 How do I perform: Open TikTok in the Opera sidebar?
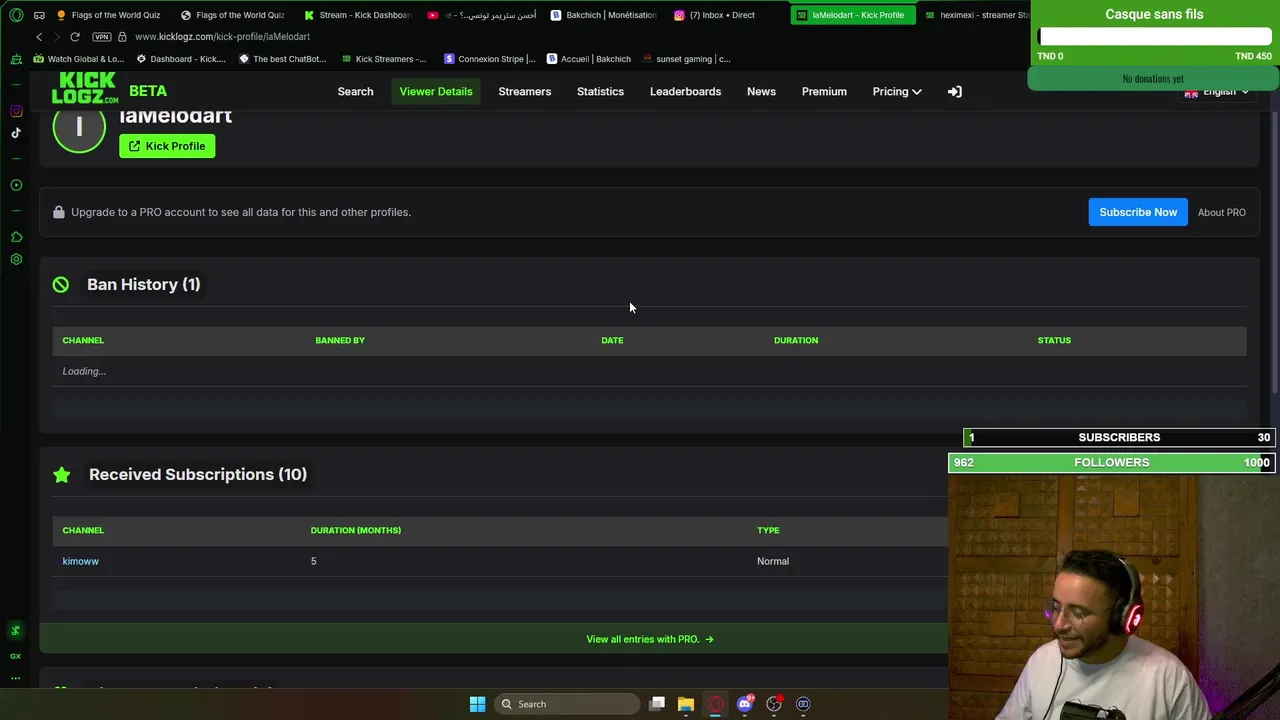pos(16,133)
